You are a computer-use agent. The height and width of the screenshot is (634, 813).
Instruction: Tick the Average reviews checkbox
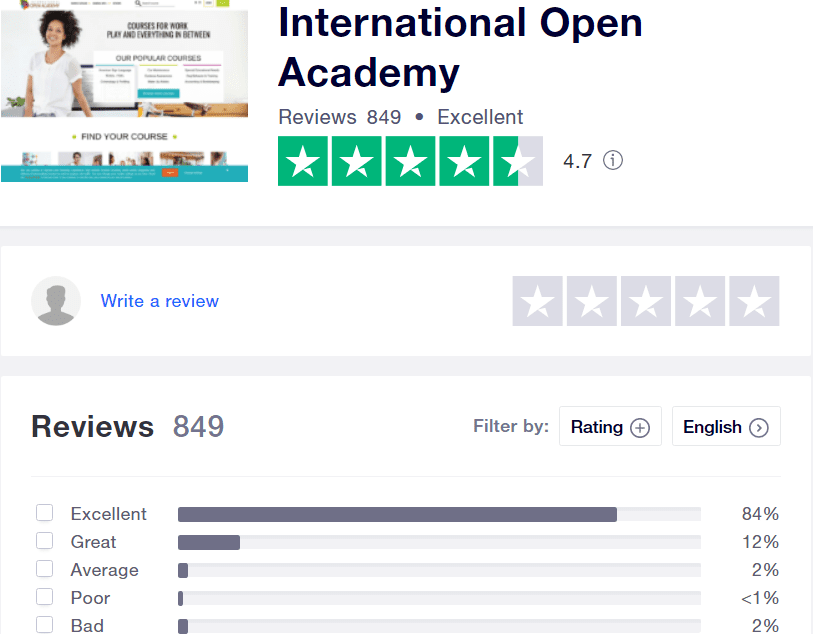coord(45,569)
